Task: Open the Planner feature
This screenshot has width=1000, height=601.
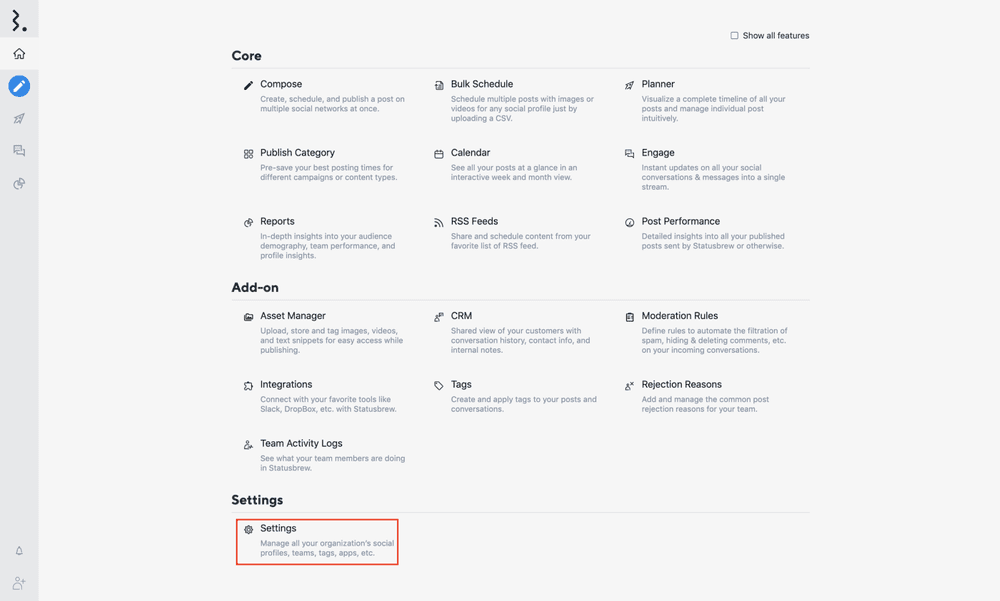Action: pos(658,84)
